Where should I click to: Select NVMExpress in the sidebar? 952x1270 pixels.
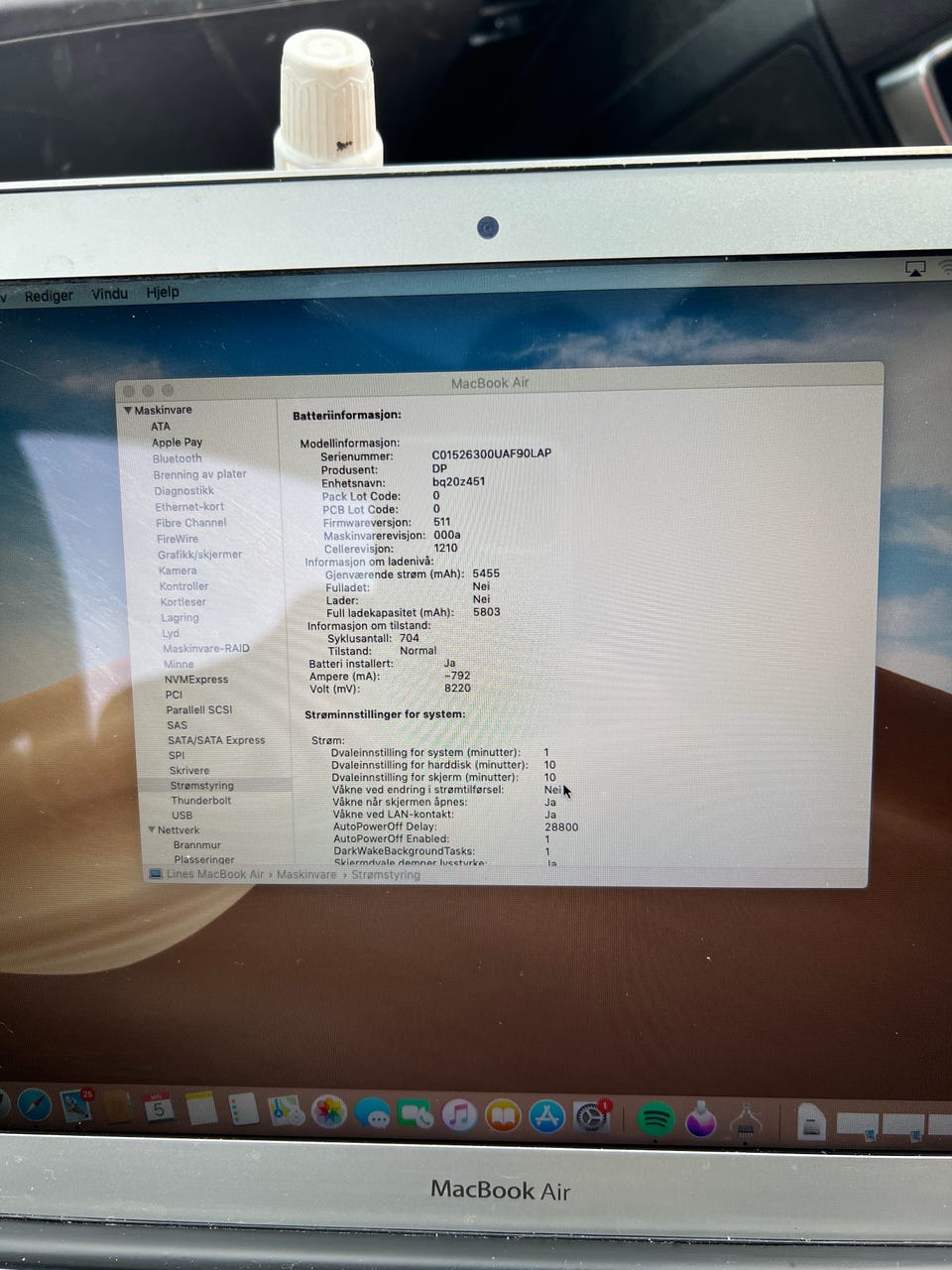coord(196,680)
